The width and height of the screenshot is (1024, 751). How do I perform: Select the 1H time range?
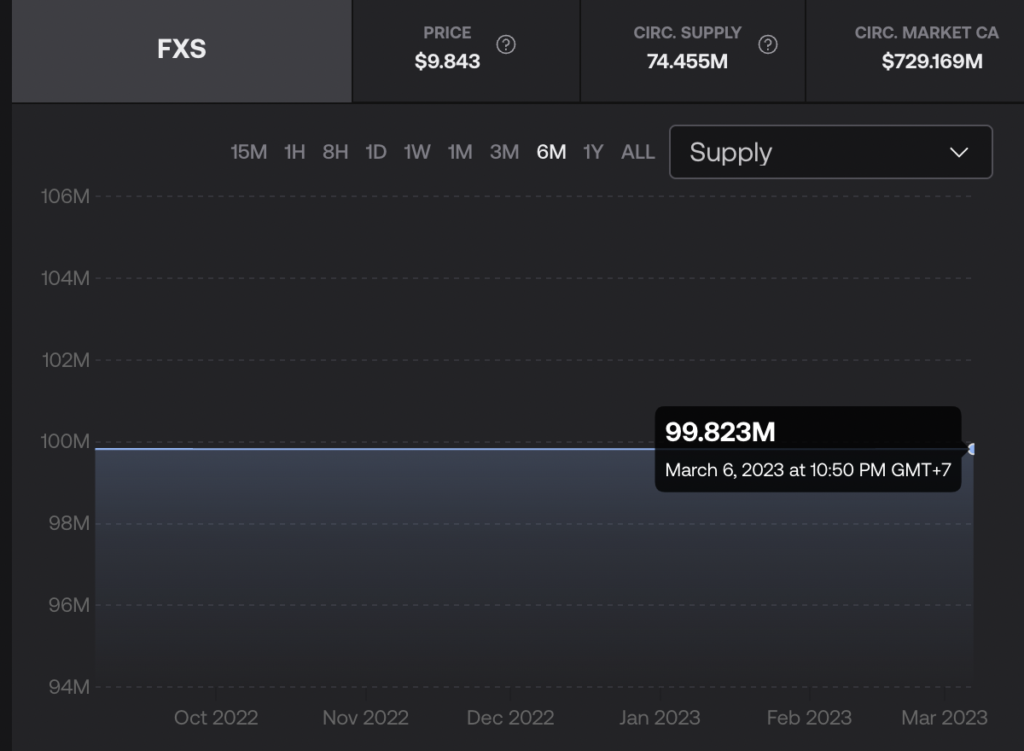tap(295, 152)
